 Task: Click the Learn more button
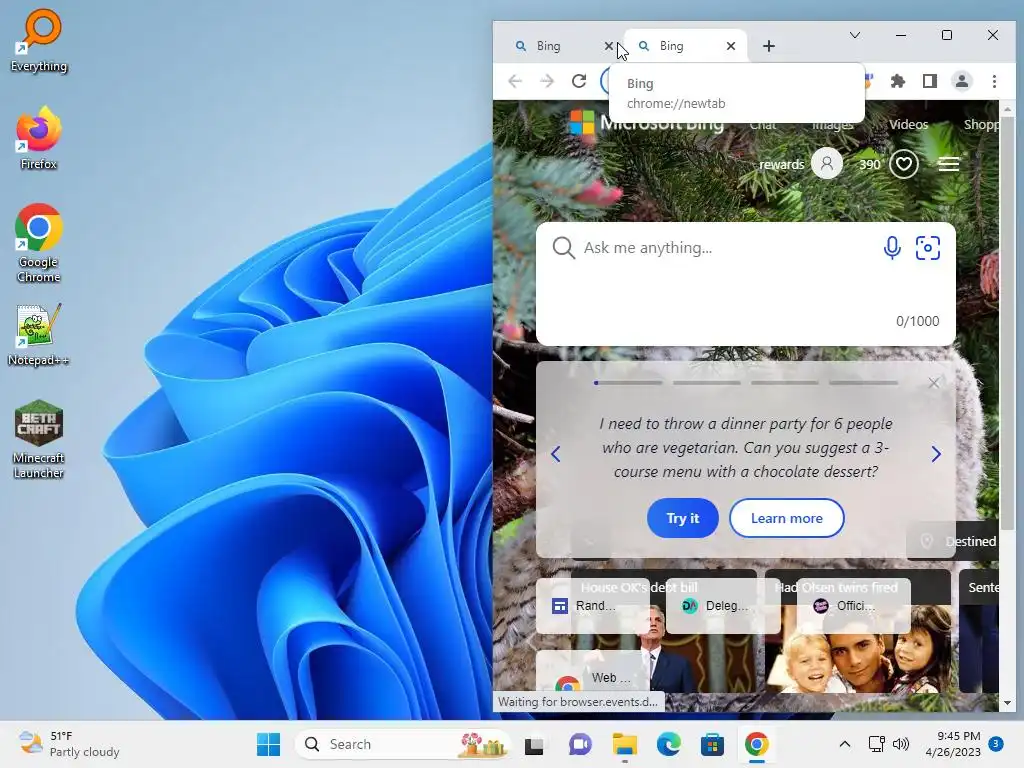point(786,518)
